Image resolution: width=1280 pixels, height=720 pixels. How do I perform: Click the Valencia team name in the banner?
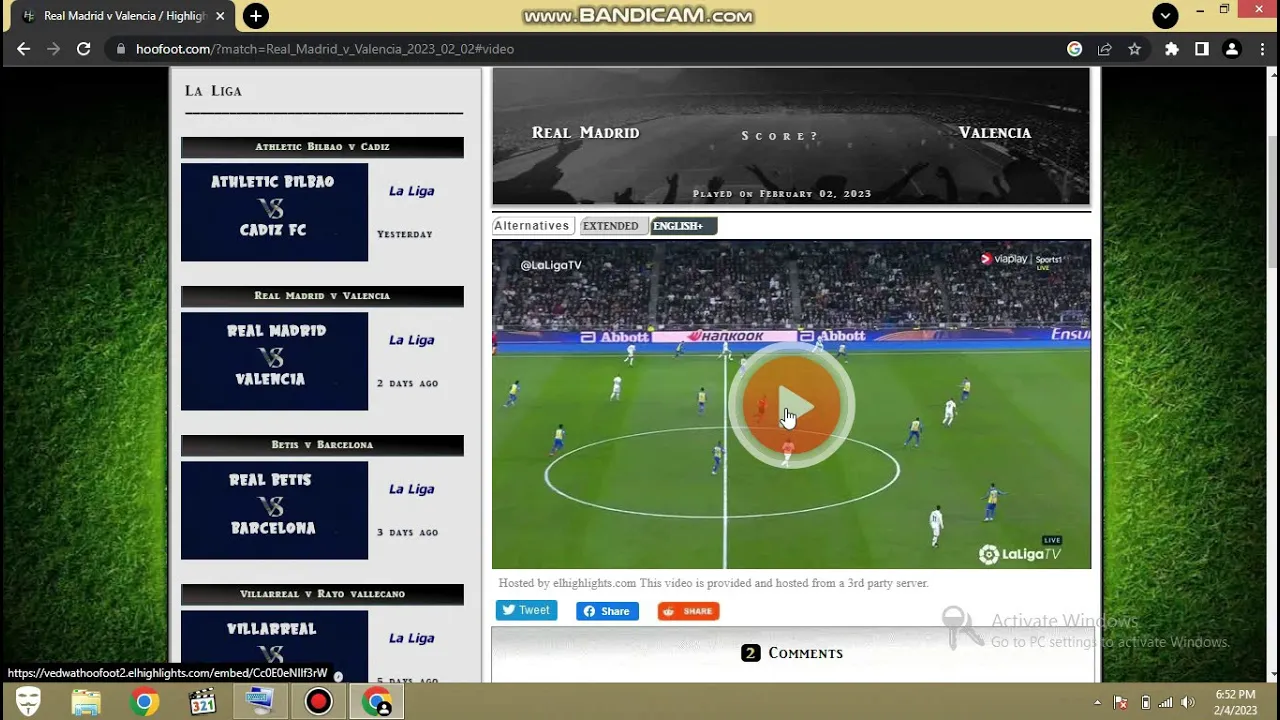(995, 133)
